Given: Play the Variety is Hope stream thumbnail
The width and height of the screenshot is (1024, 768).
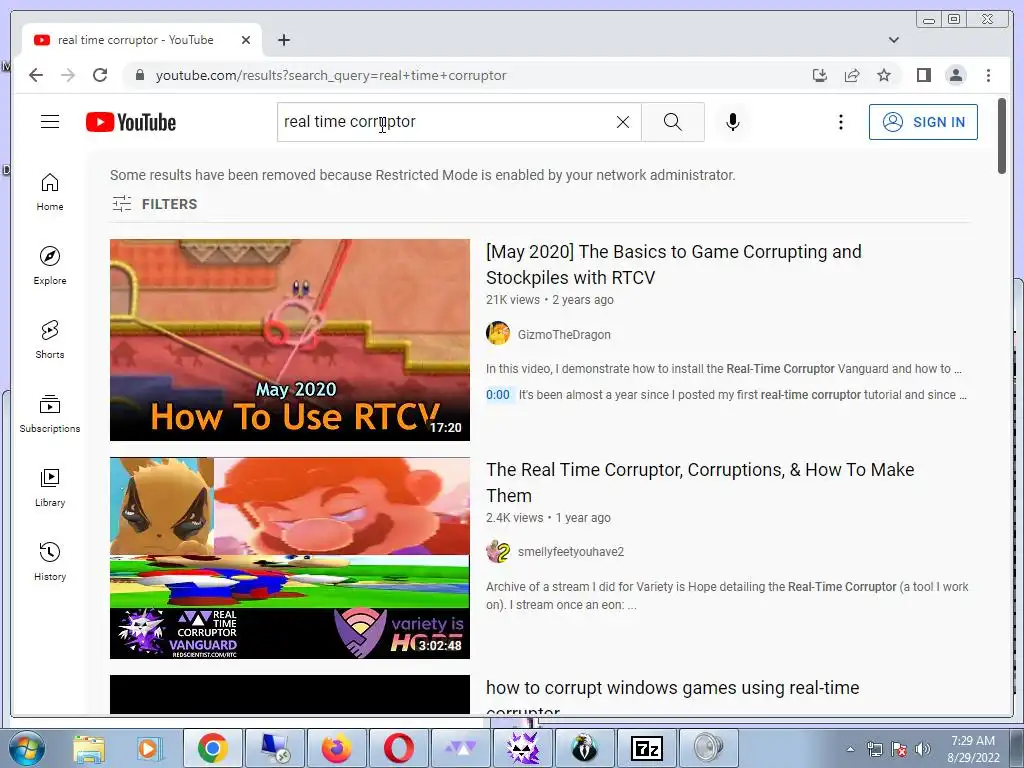Looking at the screenshot, I should 289,558.
